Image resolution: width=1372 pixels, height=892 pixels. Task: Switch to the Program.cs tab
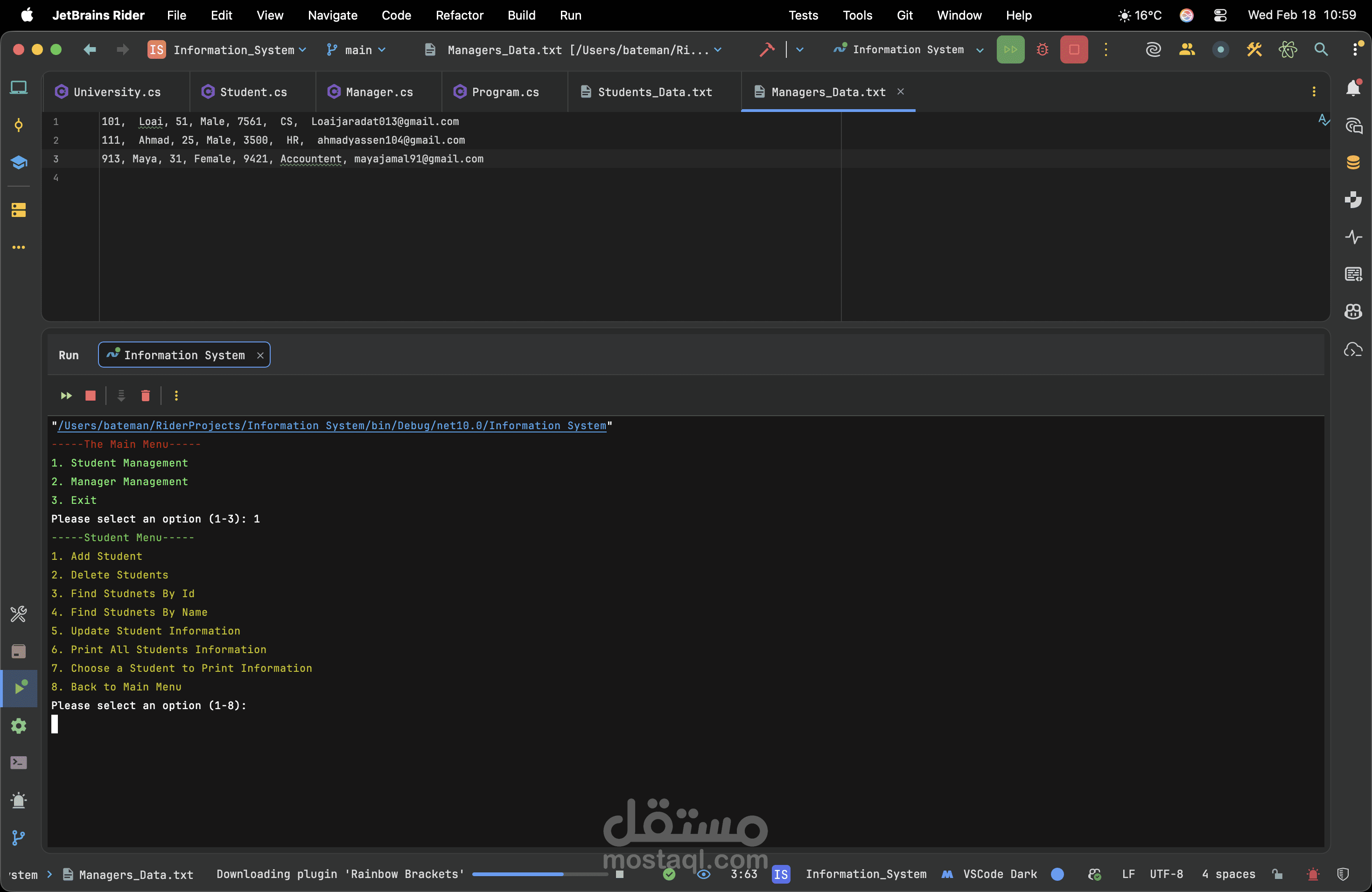click(x=504, y=92)
